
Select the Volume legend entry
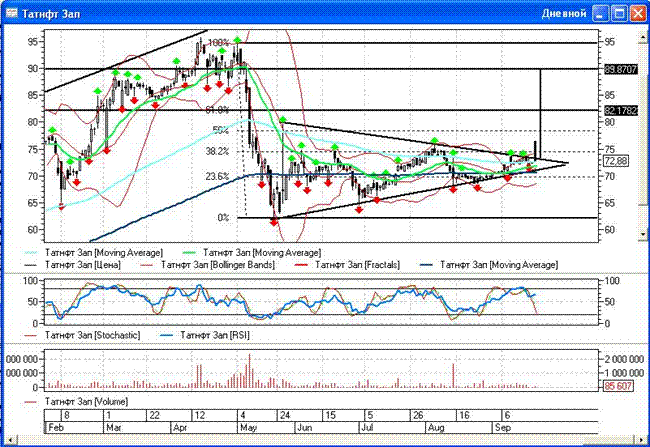pyautogui.click(x=77, y=402)
